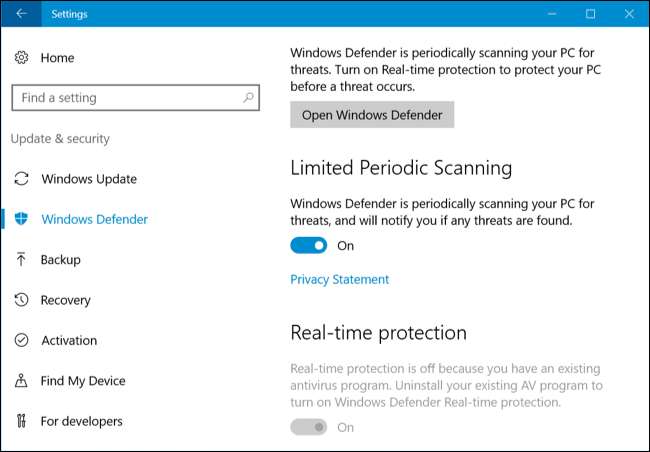
Task: Click the Find My Device person icon
Action: [21, 380]
